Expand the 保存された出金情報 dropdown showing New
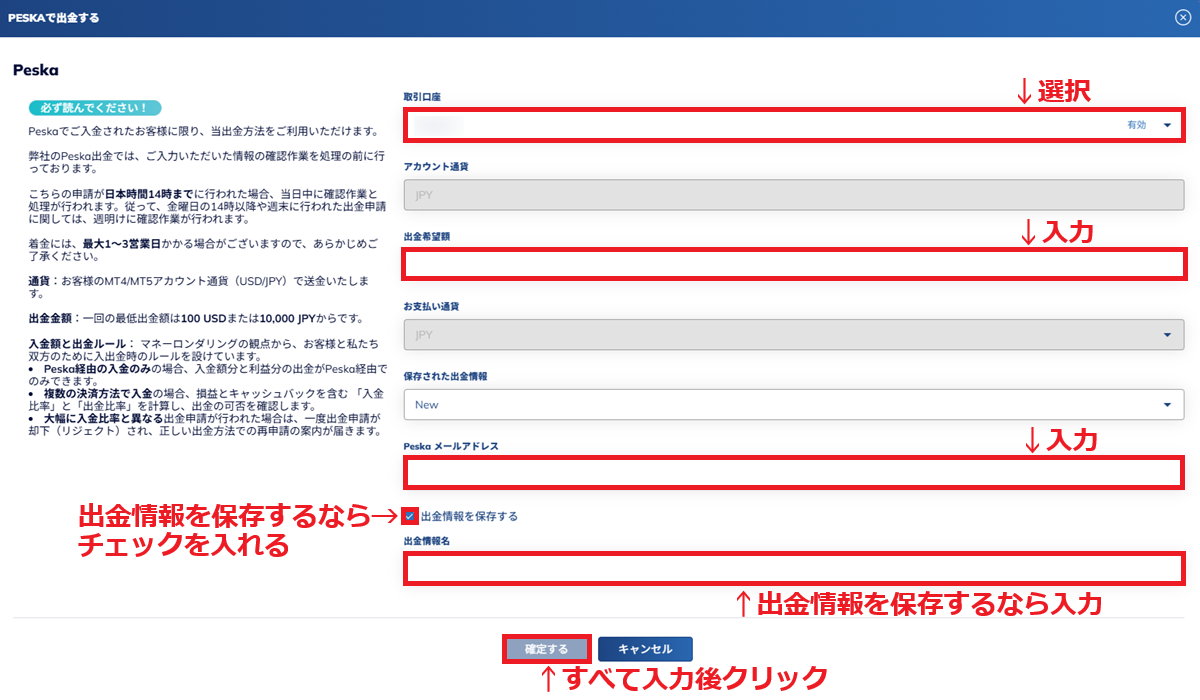This screenshot has height=700, width=1200. [794, 404]
